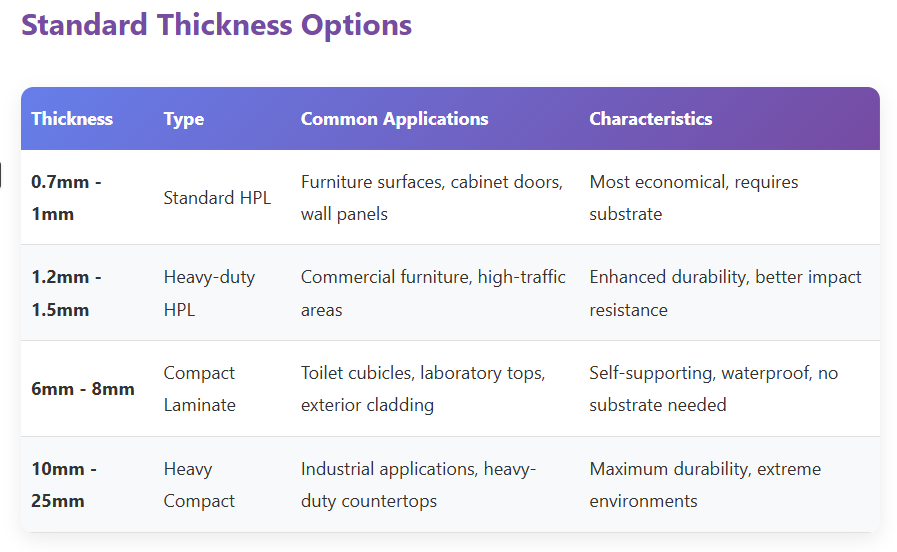The height and width of the screenshot is (552, 897).
Task: Click the Common Applications column header
Action: tap(394, 119)
